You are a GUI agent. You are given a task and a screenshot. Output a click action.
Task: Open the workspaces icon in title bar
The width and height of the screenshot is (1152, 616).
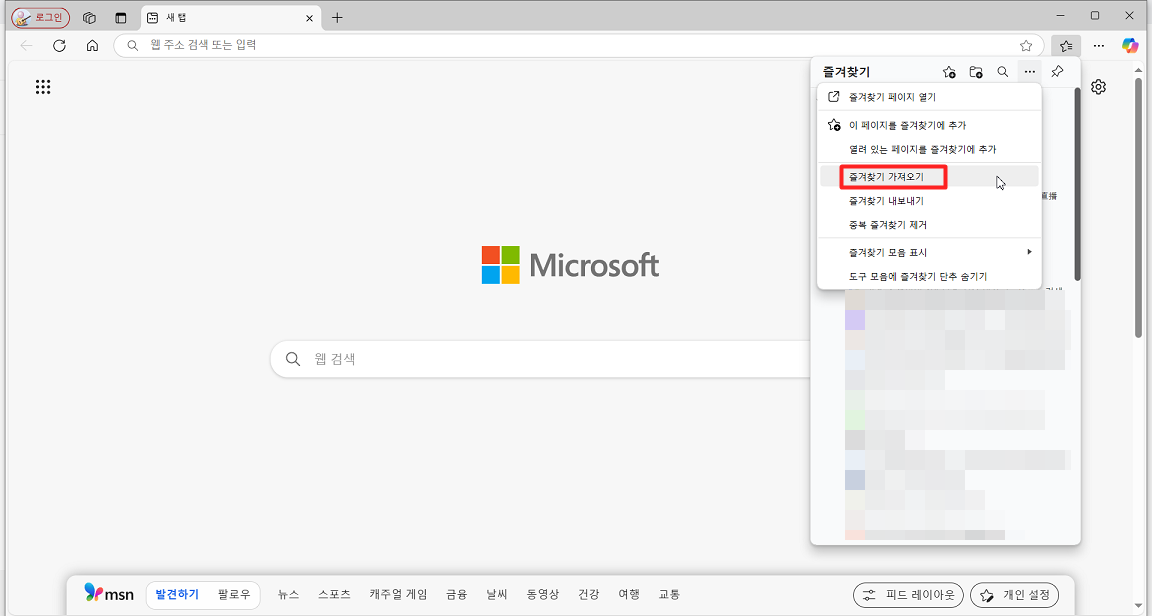[90, 18]
